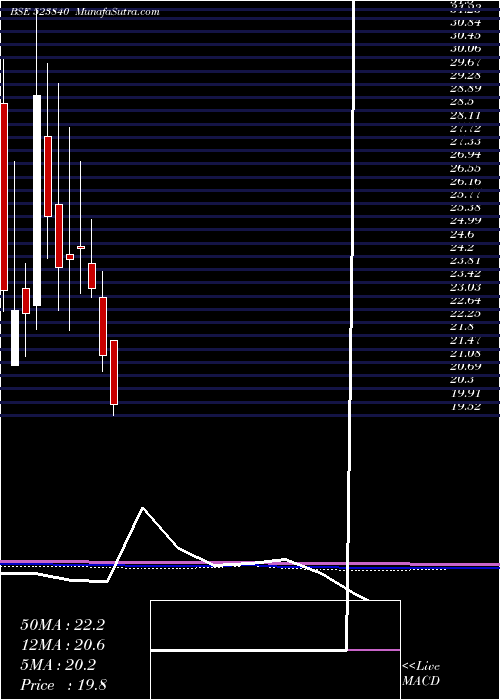Select the 12MA : 20.6 readout
The image size is (500, 700).
(x=62, y=645)
